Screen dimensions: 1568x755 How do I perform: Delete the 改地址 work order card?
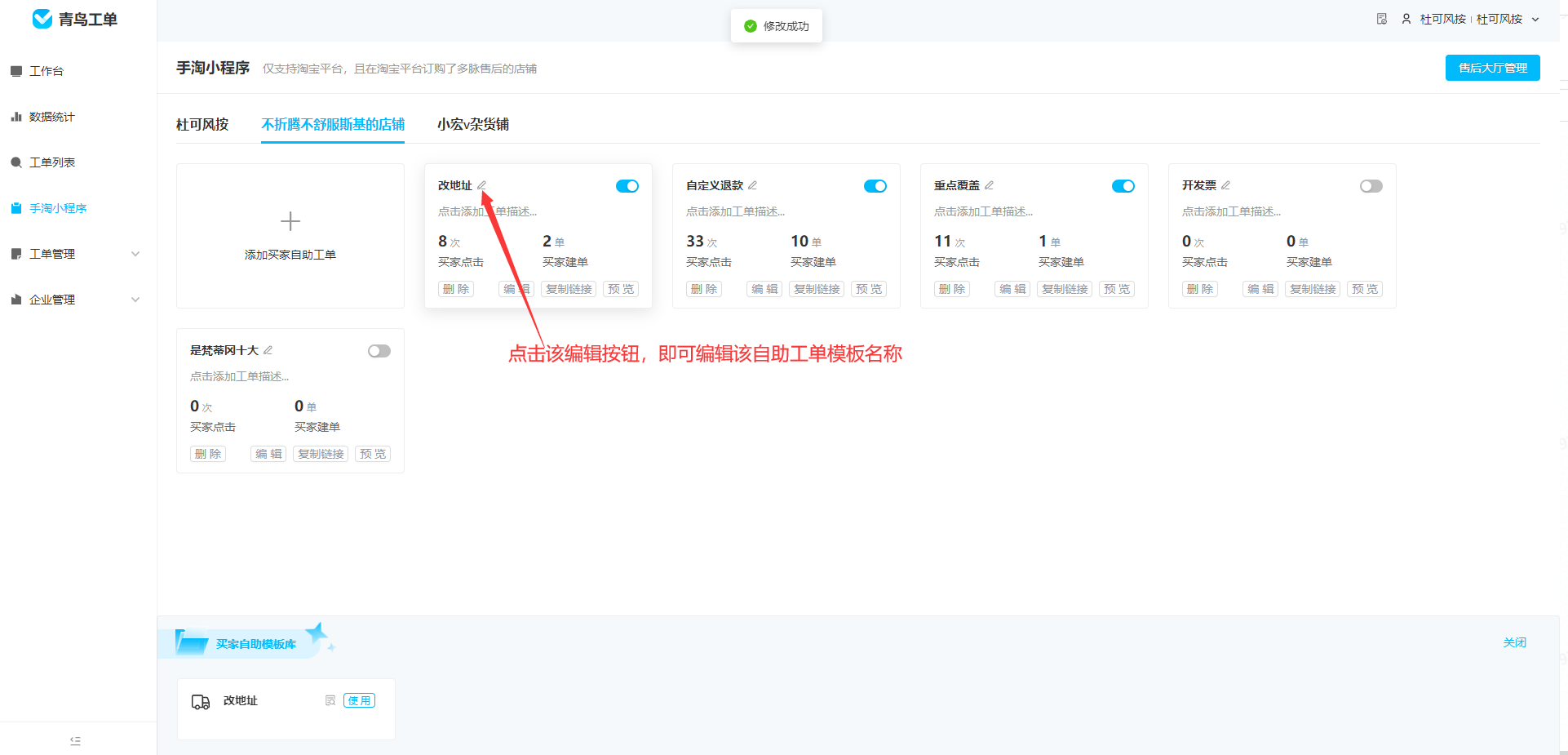[456, 289]
